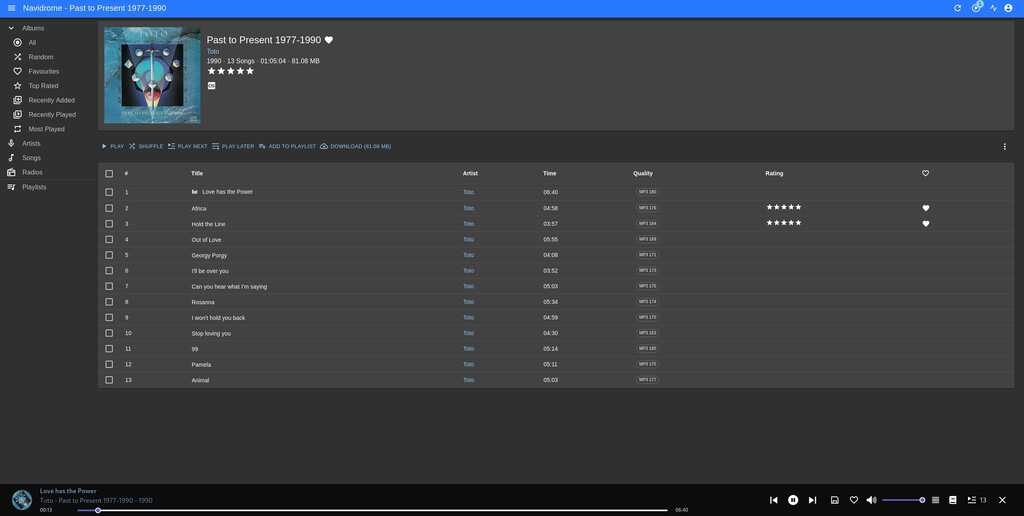Pause the currently playing song
Image resolution: width=1024 pixels, height=516 pixels.
tap(793, 500)
